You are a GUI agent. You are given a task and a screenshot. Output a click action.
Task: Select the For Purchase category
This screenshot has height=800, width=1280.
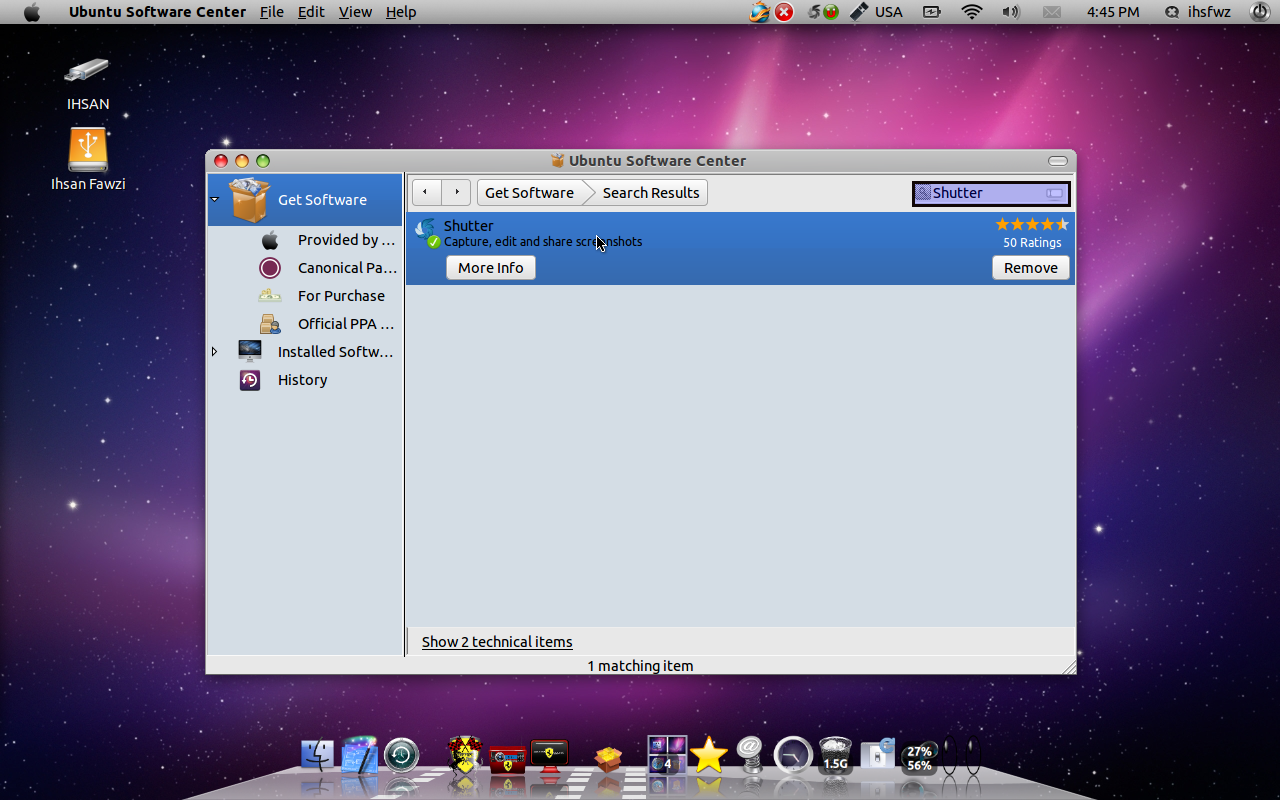coord(322,296)
